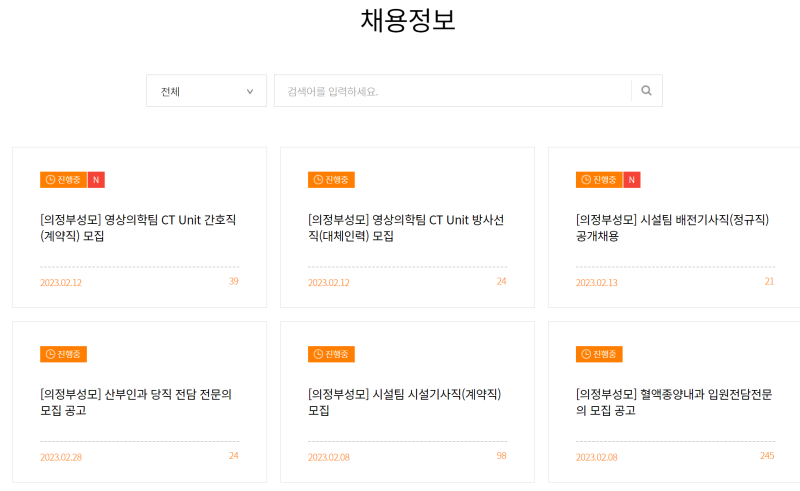
Task: Click the 진행중 clock badge on 방사선직 card
Action: [x=331, y=180]
